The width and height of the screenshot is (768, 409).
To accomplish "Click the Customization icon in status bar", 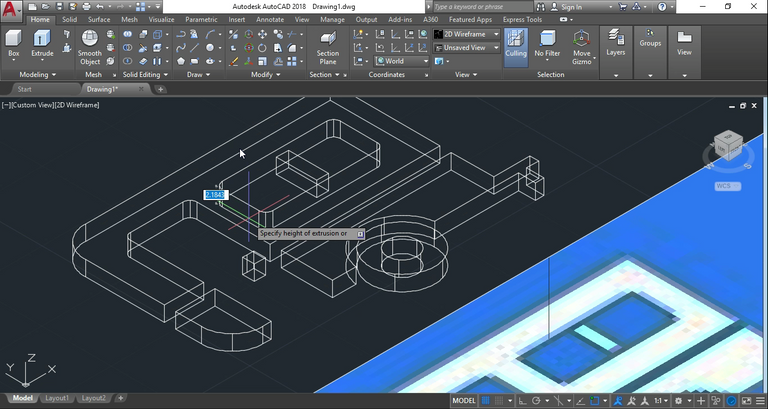I will pyautogui.click(x=759, y=401).
